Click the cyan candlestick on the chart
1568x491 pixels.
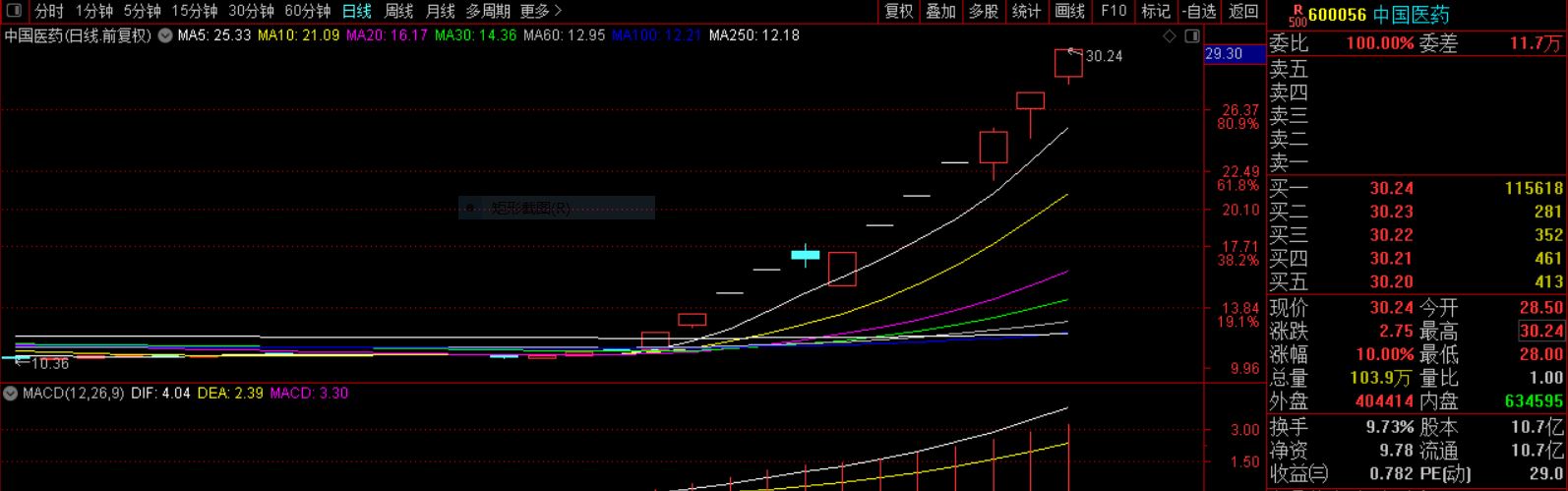click(806, 255)
